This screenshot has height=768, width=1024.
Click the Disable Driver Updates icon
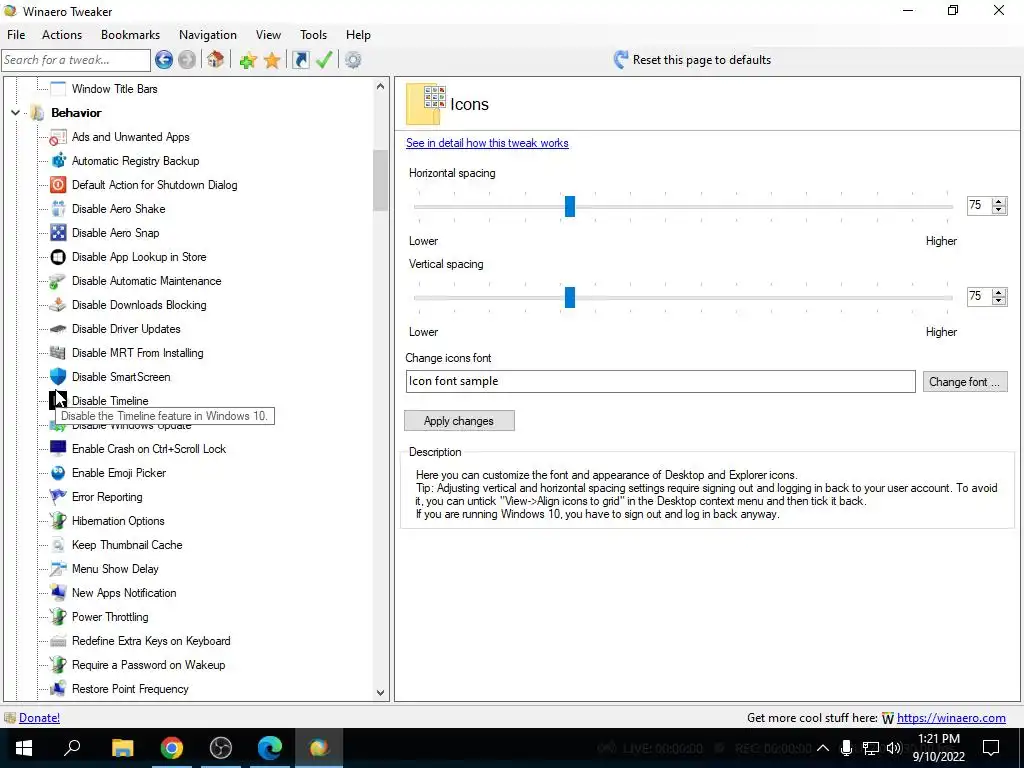click(x=58, y=328)
